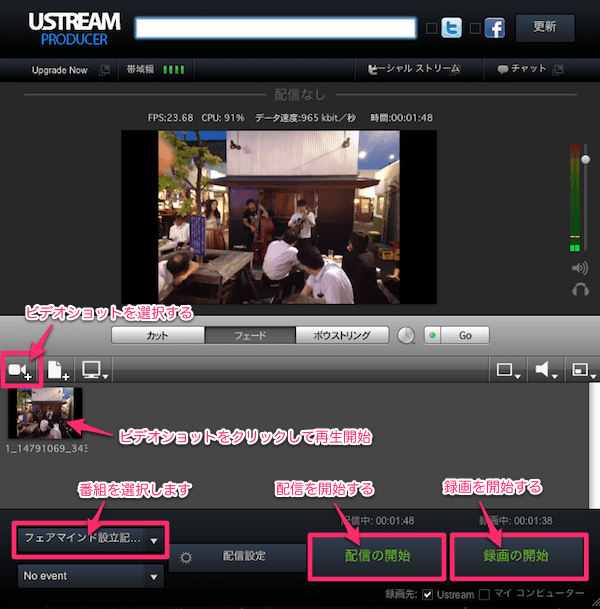Click the chat pop-out icon
The width and height of the screenshot is (600, 609).
[x=558, y=70]
